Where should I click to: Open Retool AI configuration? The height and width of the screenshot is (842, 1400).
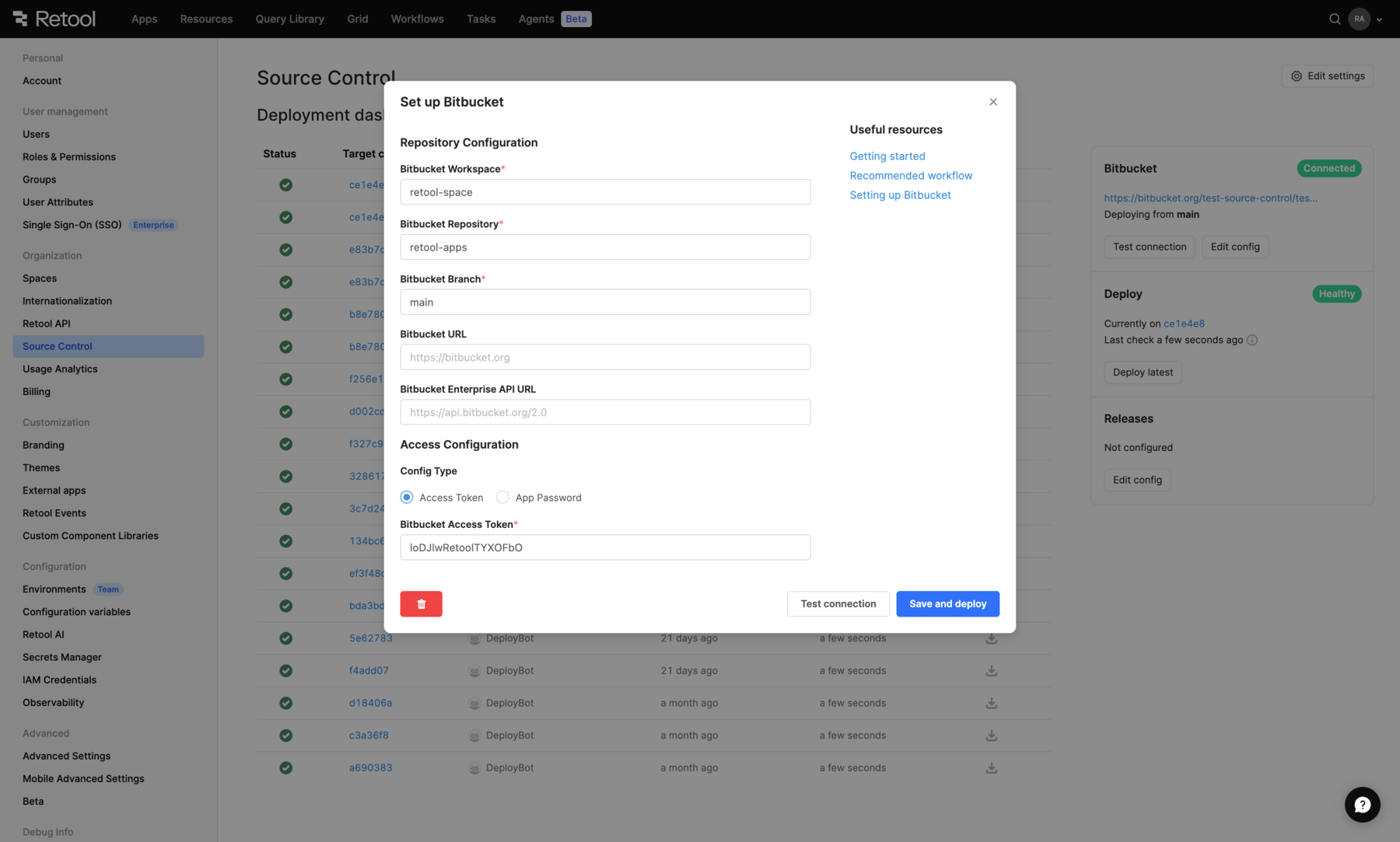(x=44, y=634)
